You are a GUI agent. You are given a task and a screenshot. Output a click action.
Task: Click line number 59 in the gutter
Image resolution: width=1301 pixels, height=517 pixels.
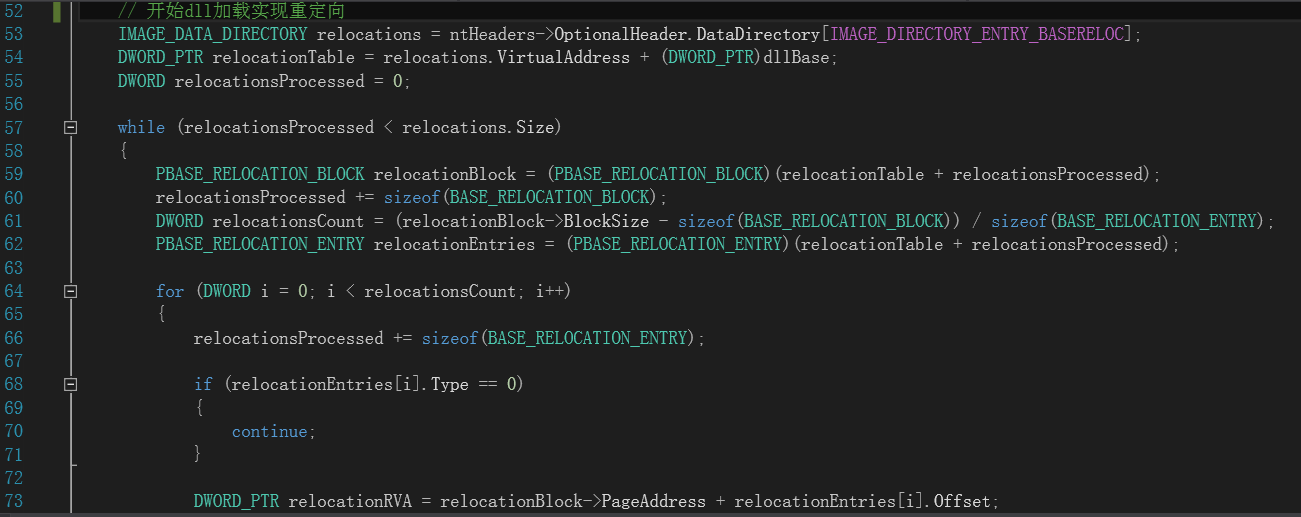(x=14, y=174)
